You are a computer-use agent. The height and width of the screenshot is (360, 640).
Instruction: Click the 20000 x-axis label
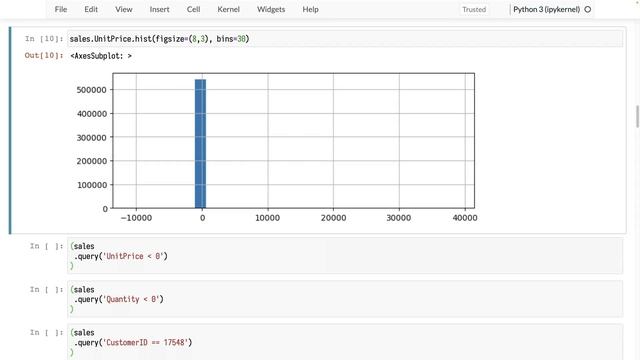333,218
